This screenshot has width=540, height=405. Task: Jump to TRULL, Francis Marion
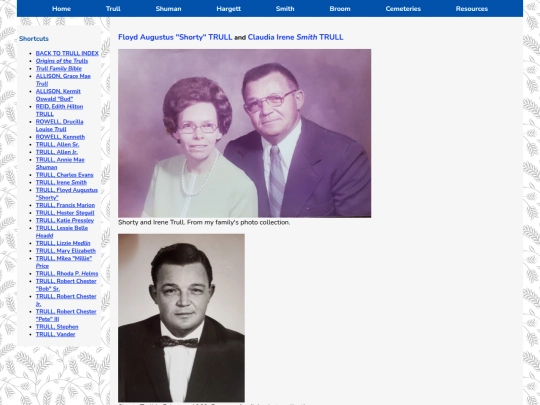65,205
